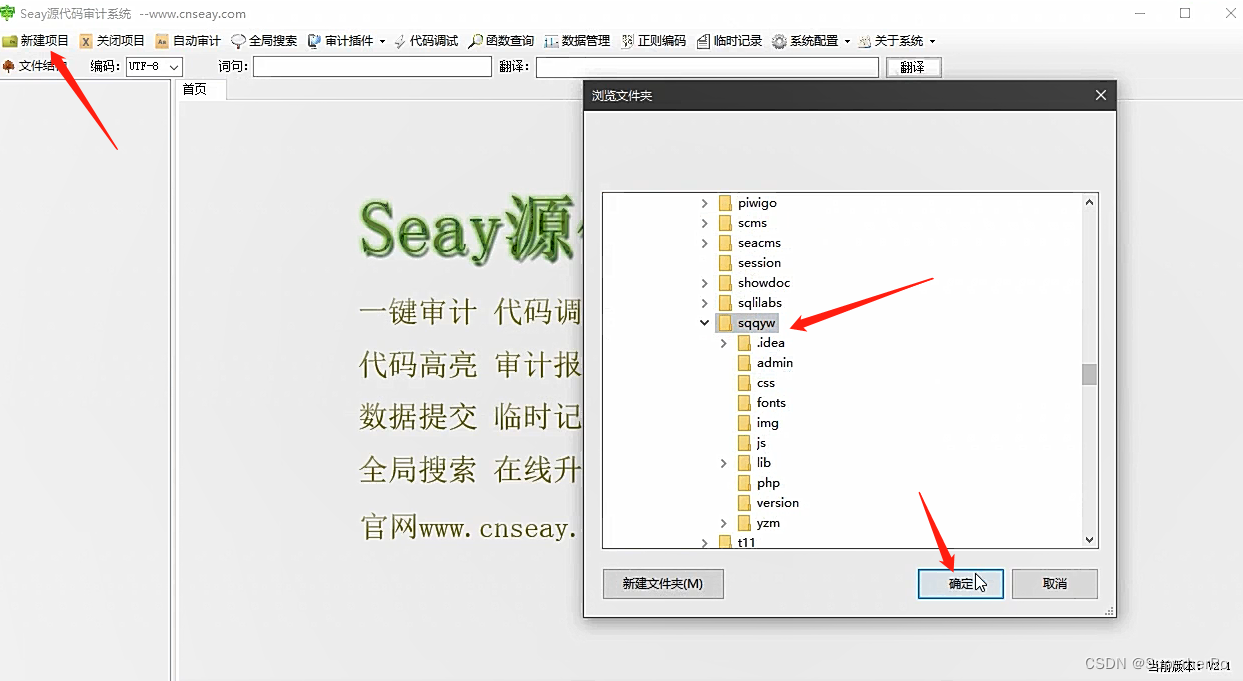Expand the piwigo folder
Image resolution: width=1243 pixels, height=681 pixels.
(x=705, y=203)
